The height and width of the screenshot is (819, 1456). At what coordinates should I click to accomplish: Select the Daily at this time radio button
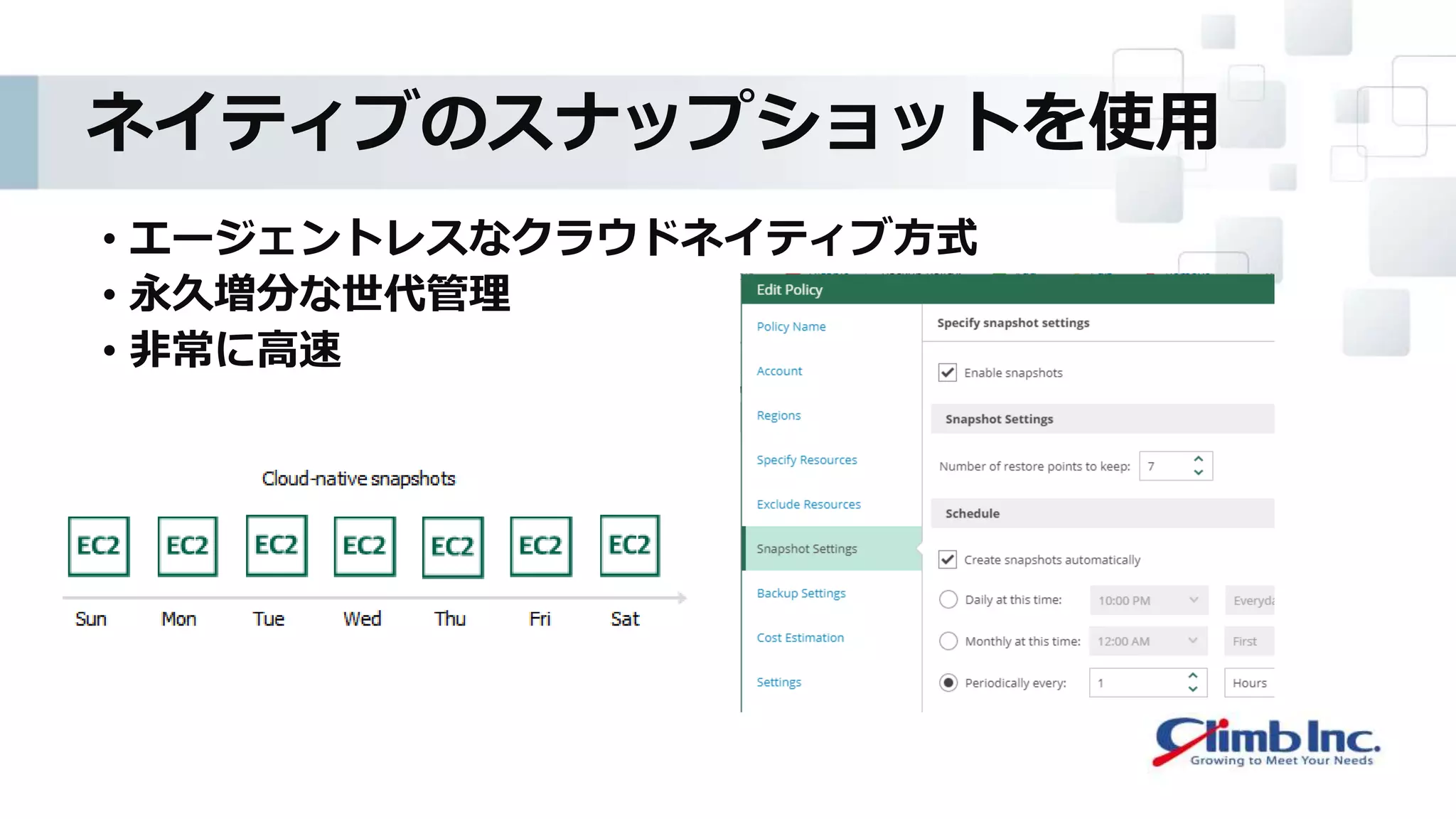[948, 599]
